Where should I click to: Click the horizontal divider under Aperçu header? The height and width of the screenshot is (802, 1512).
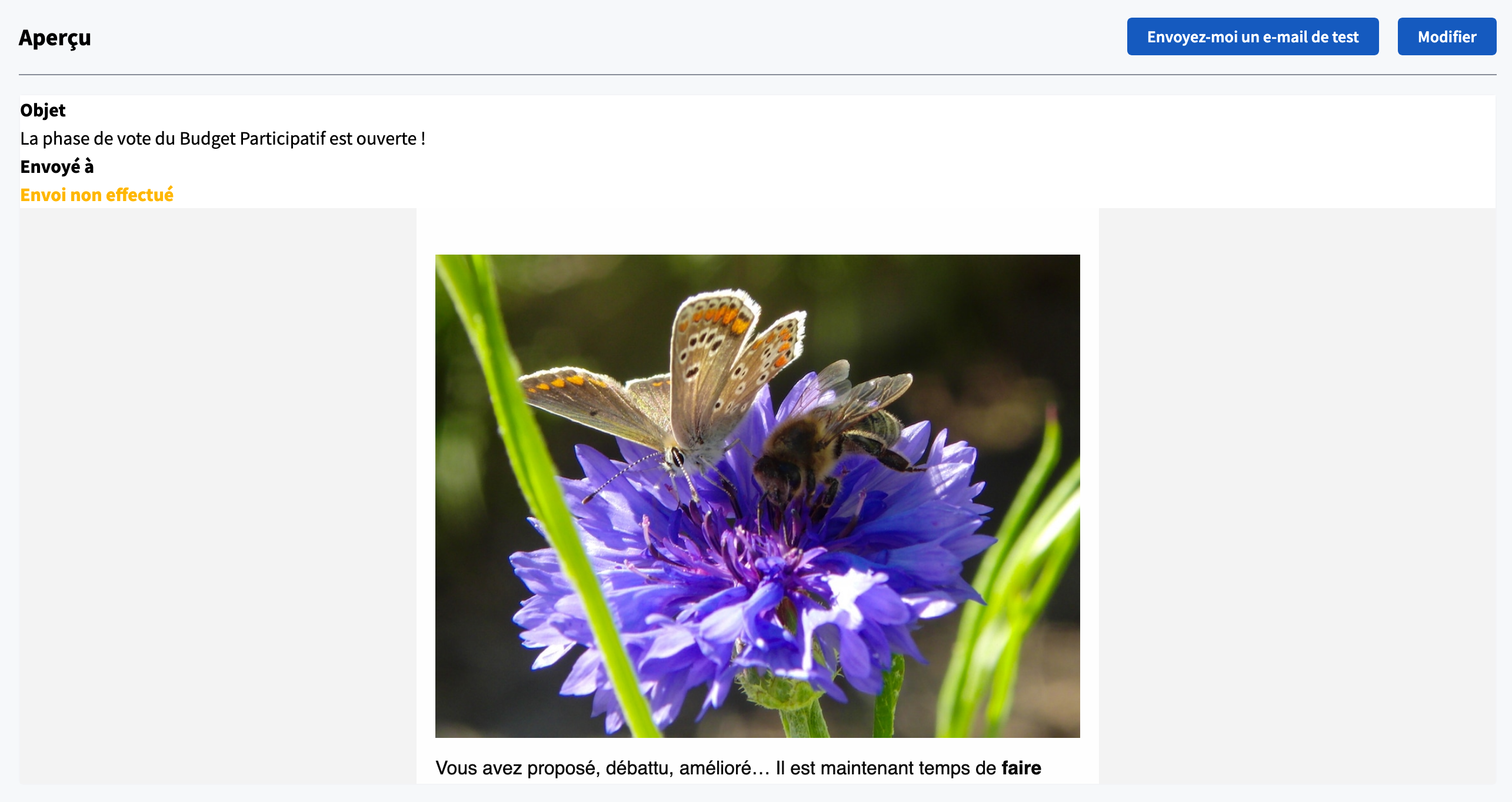point(757,75)
